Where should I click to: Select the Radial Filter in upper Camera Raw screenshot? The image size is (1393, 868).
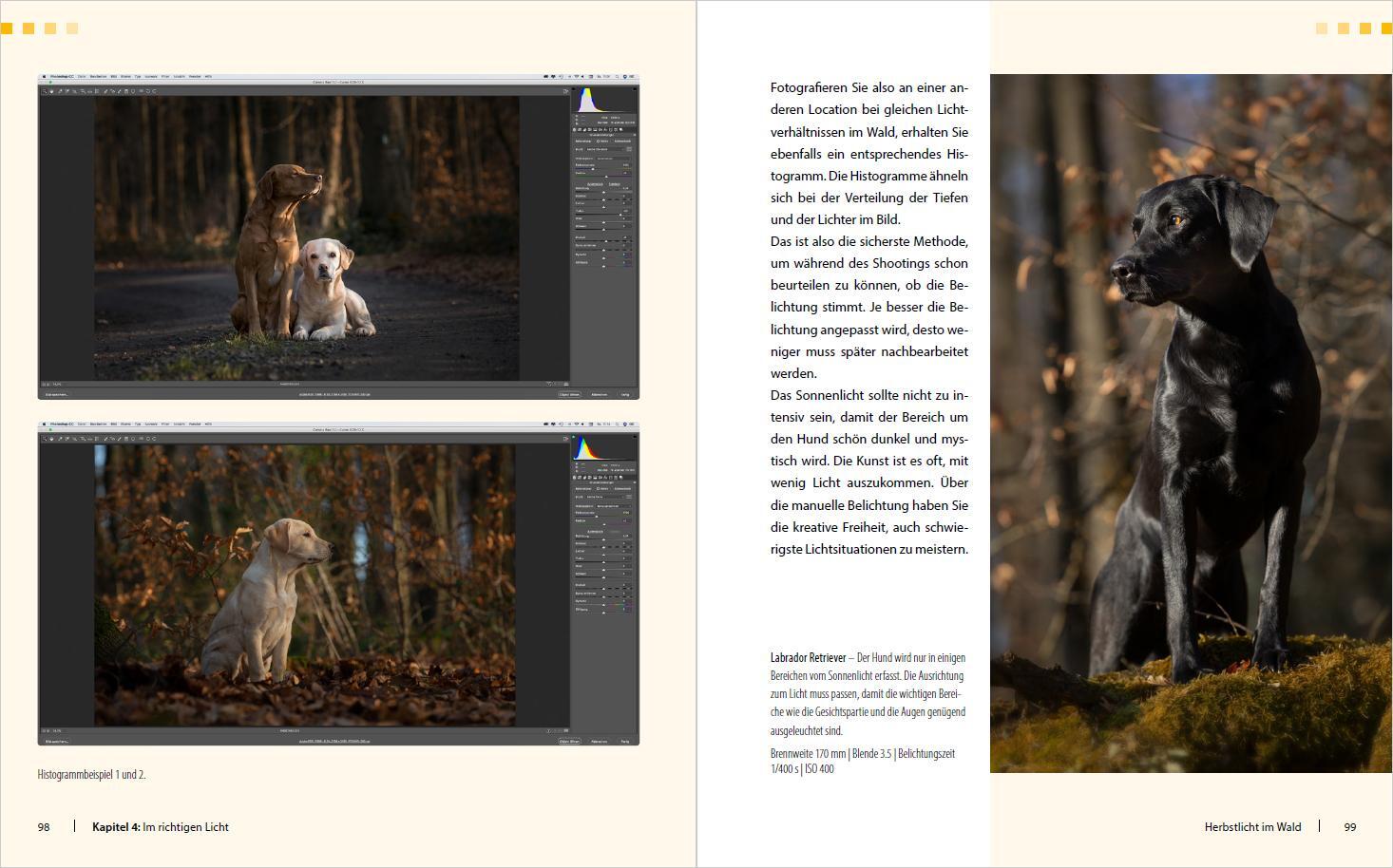tap(133, 91)
